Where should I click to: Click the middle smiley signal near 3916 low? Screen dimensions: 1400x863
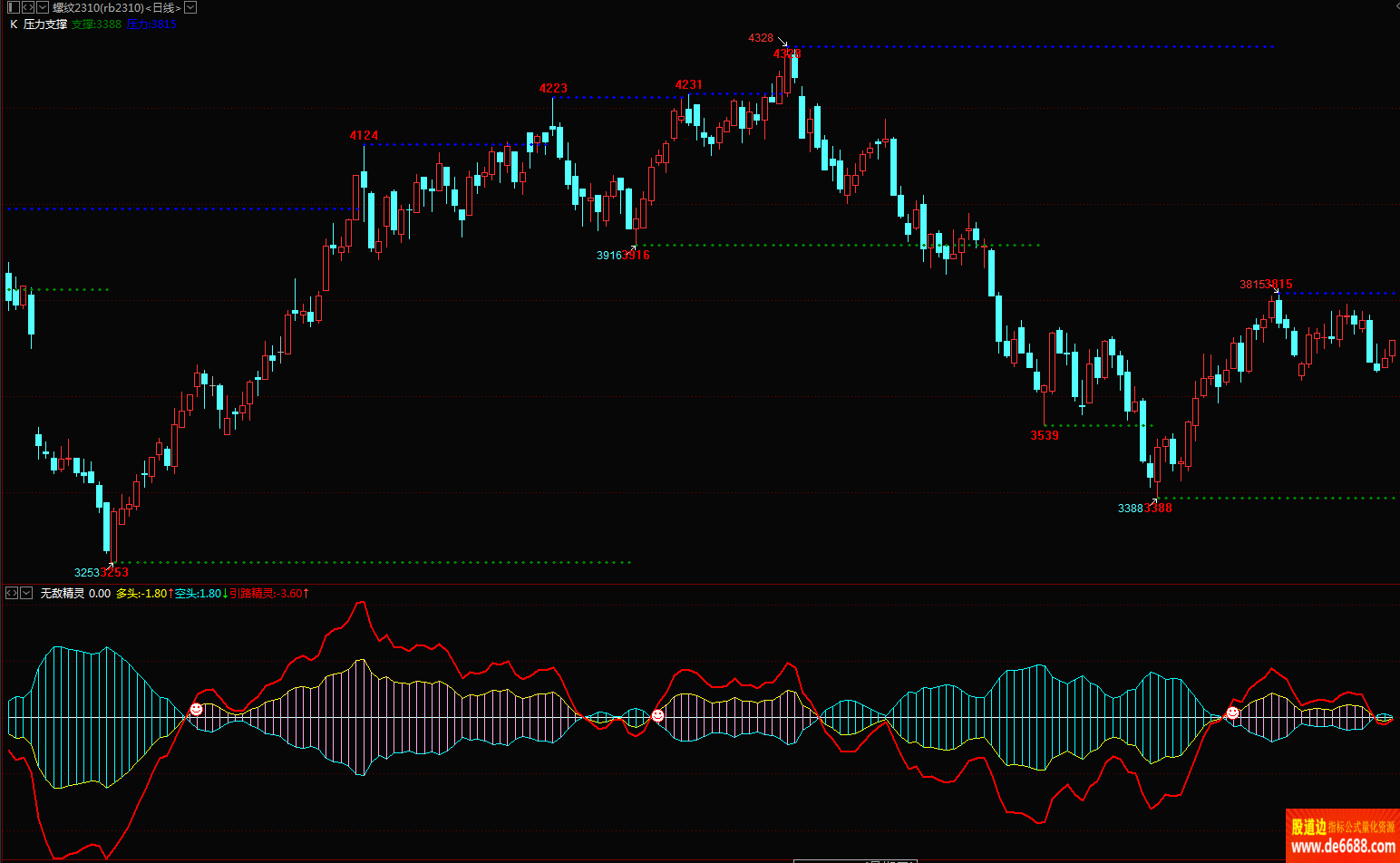tap(657, 715)
